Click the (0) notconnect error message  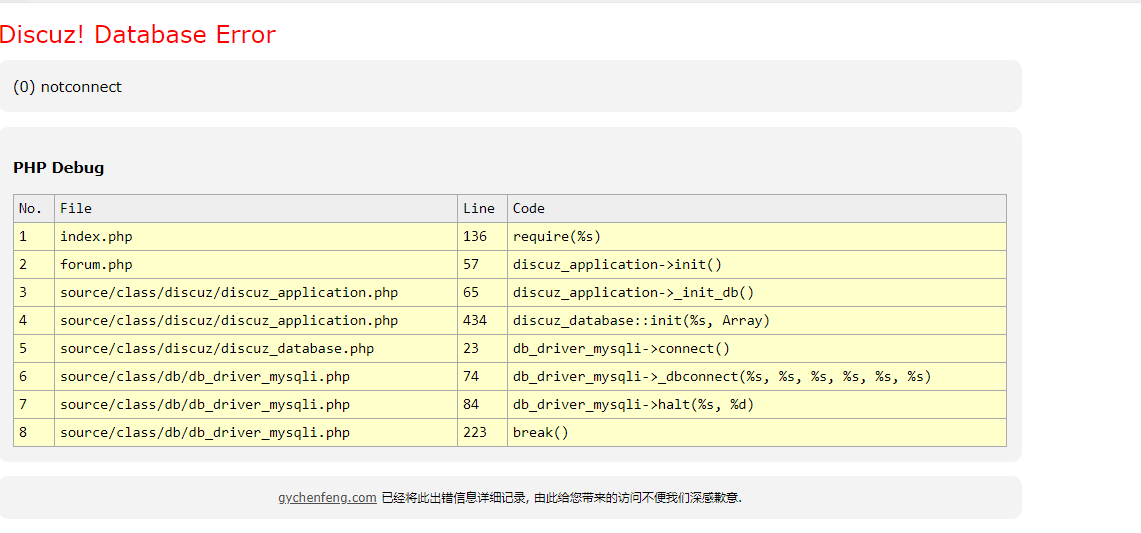pyautogui.click(x=67, y=87)
